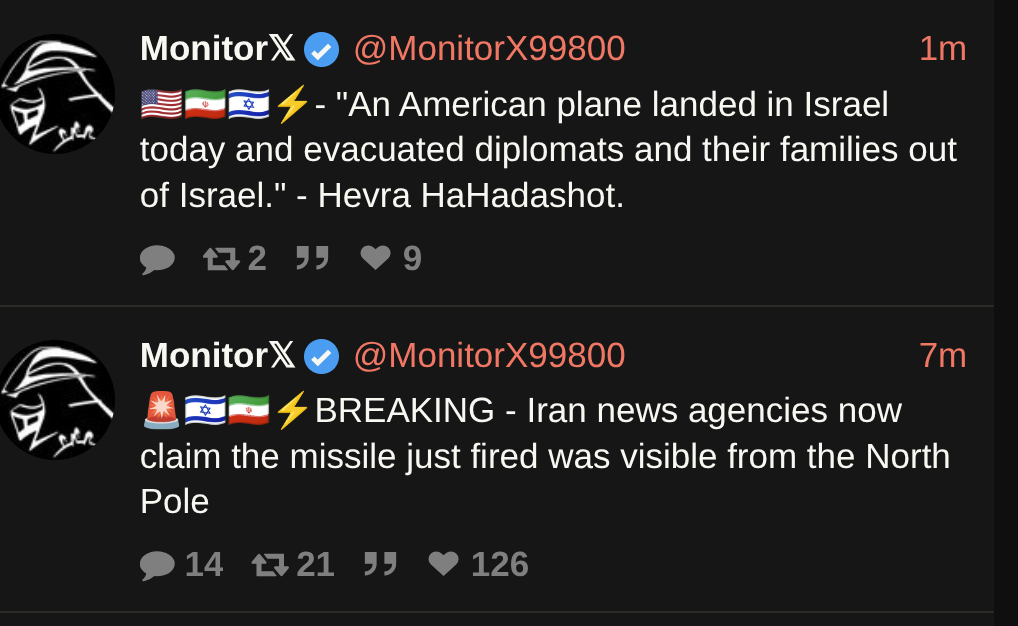1018x626 pixels.
Task: Click verified badge on the second tweet
Action: coord(322,357)
